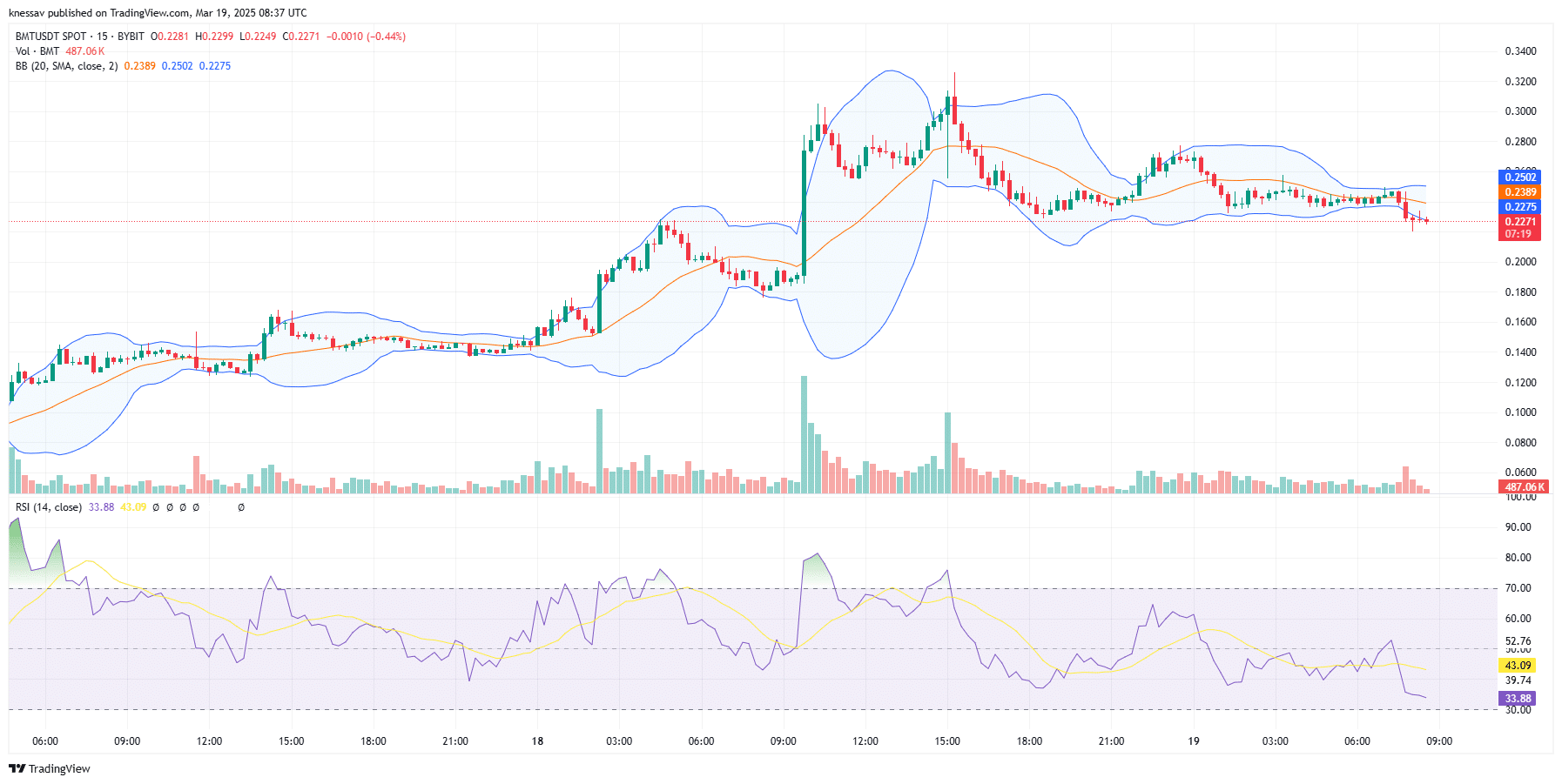Click the red 487.06K volume value in the legend

[85, 51]
